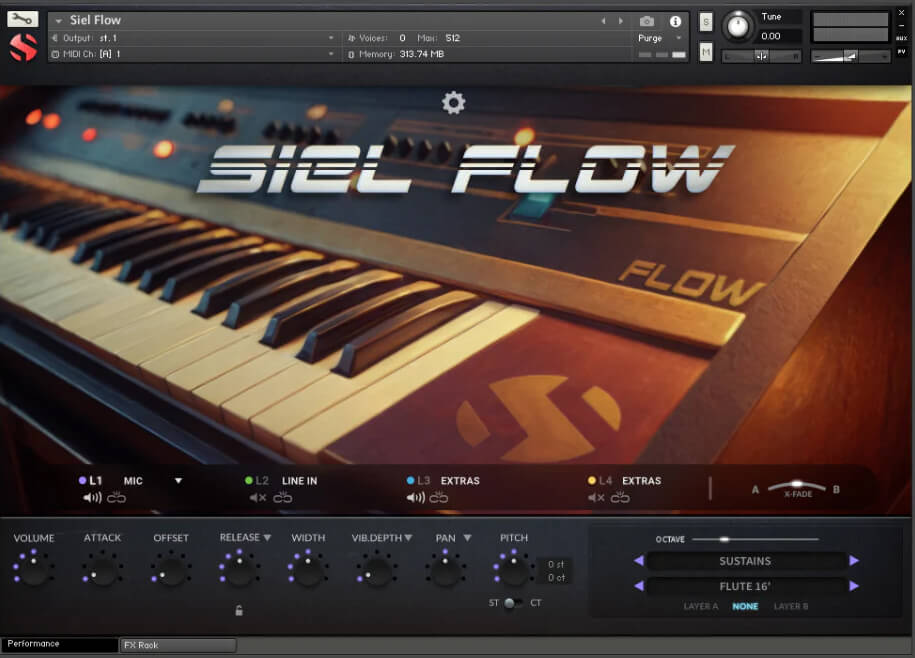This screenshot has width=915, height=658.
Task: Open the FLUTE 16' sound selector
Action: click(x=745, y=586)
